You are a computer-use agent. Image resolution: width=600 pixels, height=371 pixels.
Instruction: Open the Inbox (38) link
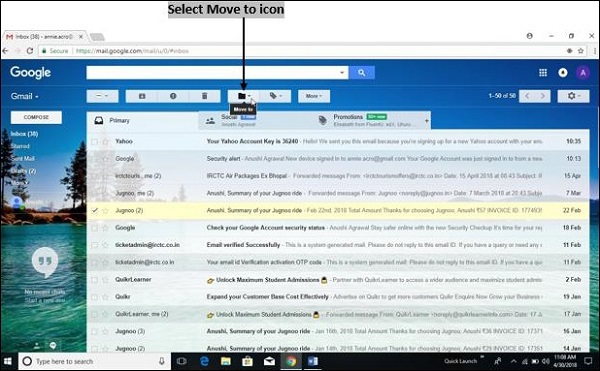coord(24,134)
